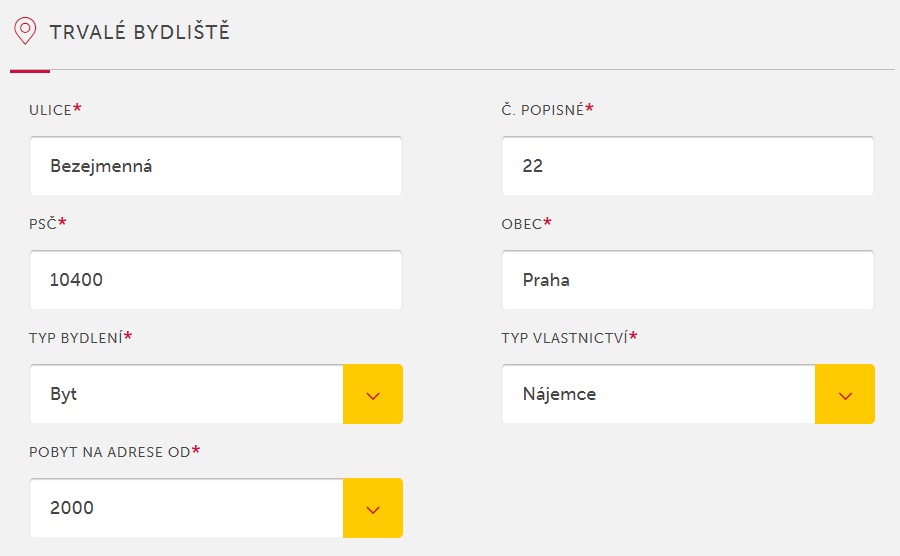Click the yellow chevron of Typ bydlení
Screen dimensions: 900x556
click(373, 394)
